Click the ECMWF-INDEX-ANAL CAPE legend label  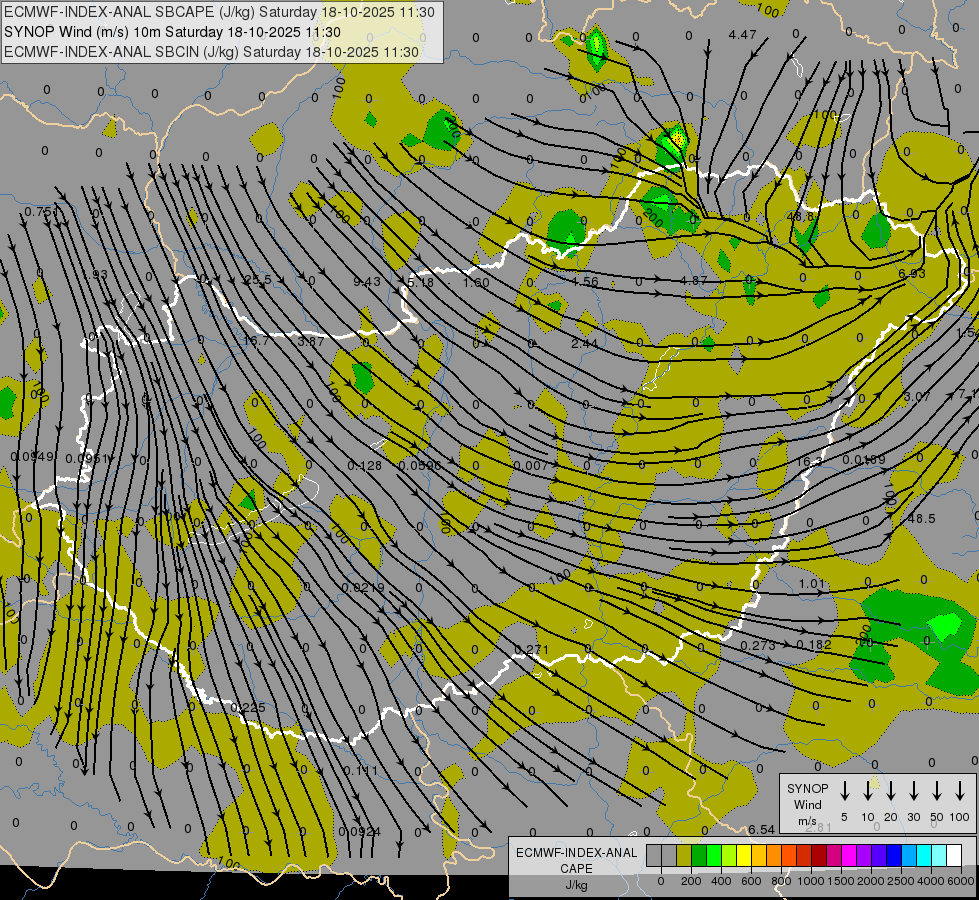tap(576, 860)
